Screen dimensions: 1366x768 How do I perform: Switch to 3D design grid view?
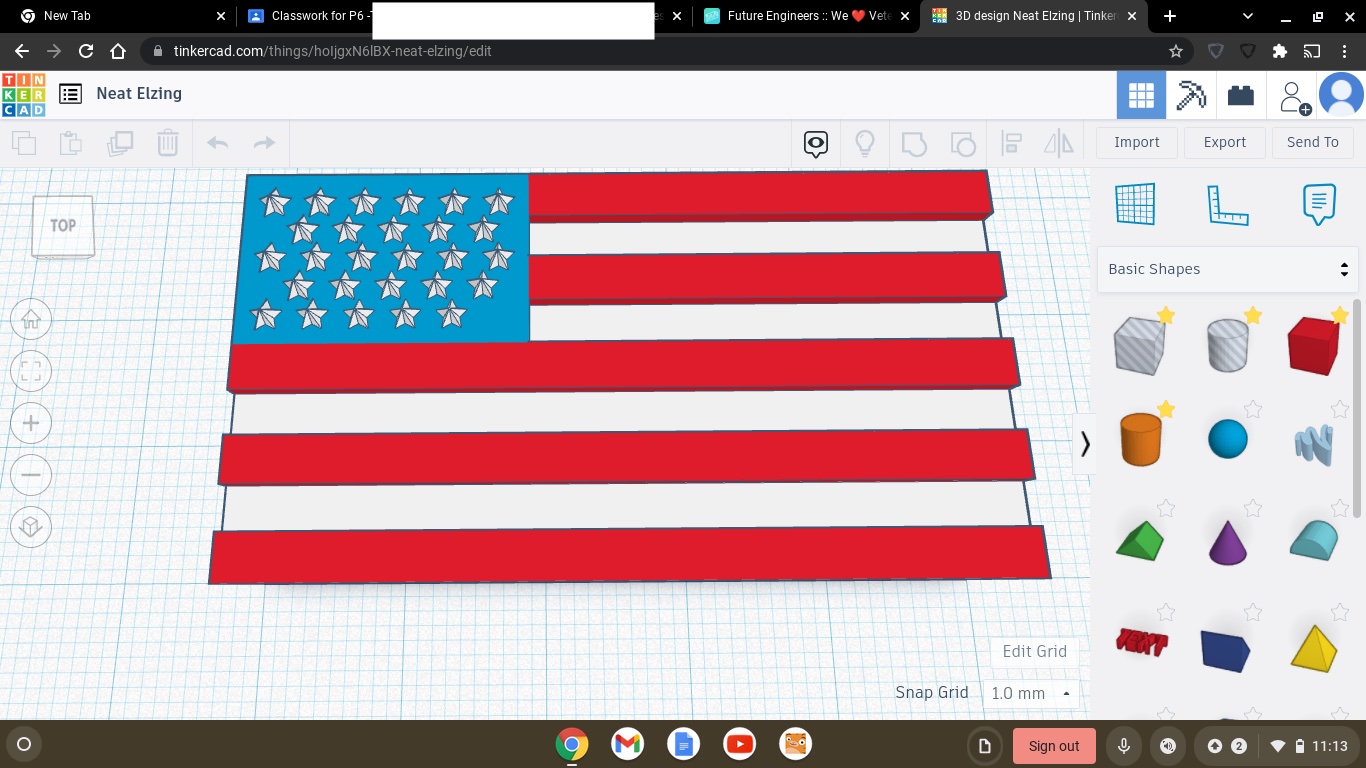point(1141,96)
